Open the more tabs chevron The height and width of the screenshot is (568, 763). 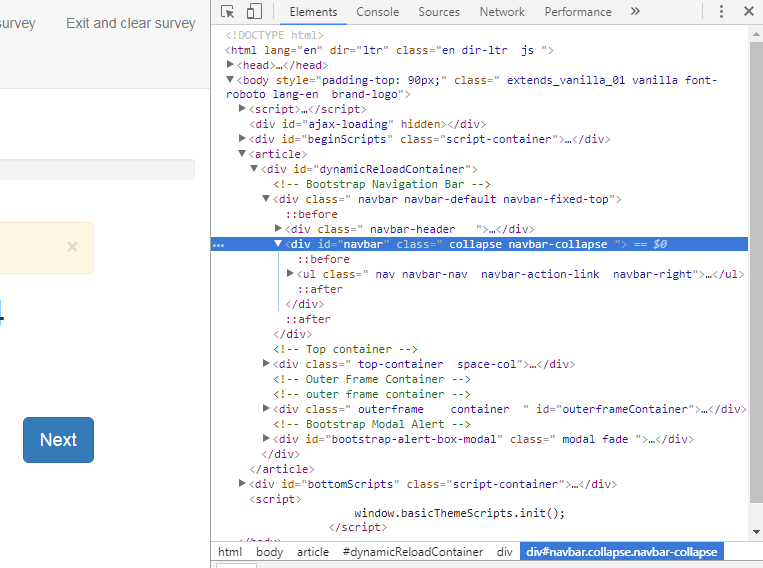click(635, 12)
